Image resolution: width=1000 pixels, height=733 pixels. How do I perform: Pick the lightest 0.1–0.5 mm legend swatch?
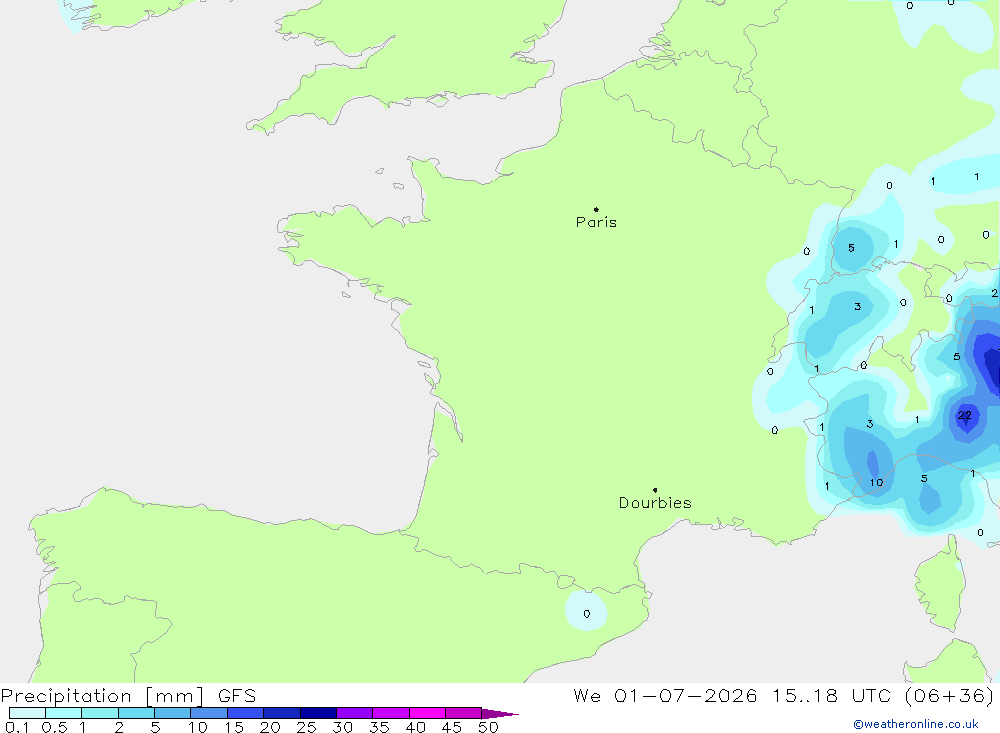[x=27, y=713]
